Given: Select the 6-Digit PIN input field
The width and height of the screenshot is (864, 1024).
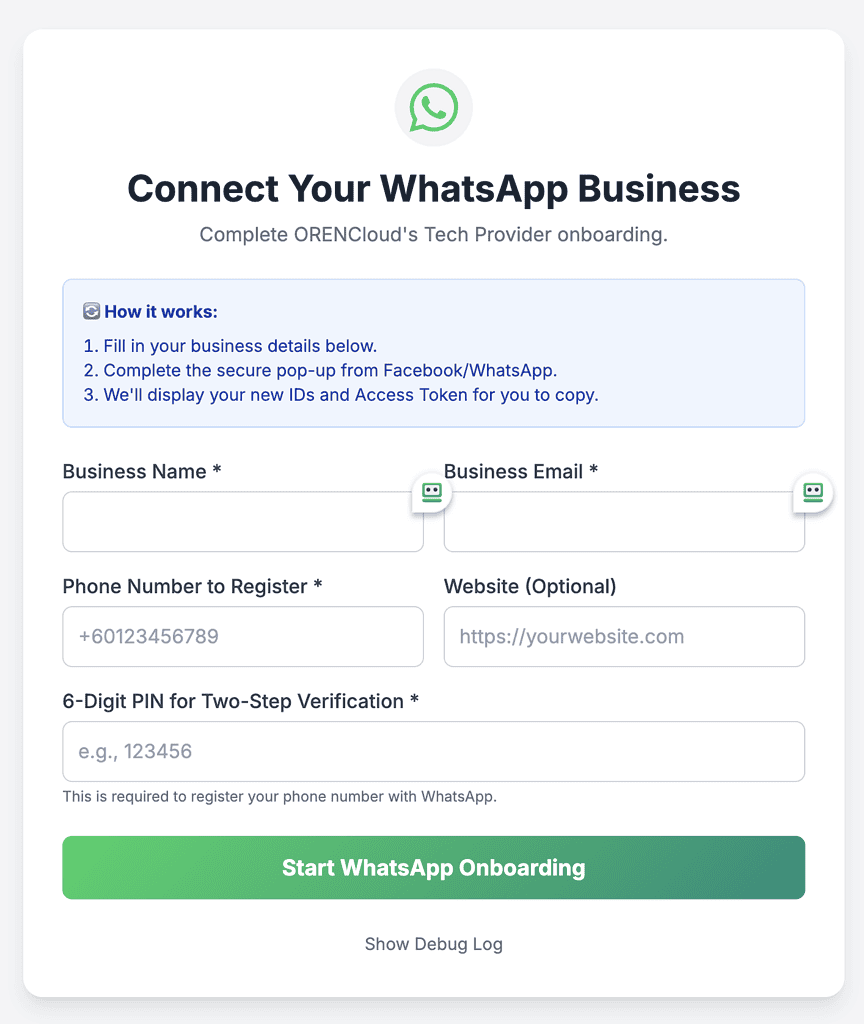Looking at the screenshot, I should [434, 752].
